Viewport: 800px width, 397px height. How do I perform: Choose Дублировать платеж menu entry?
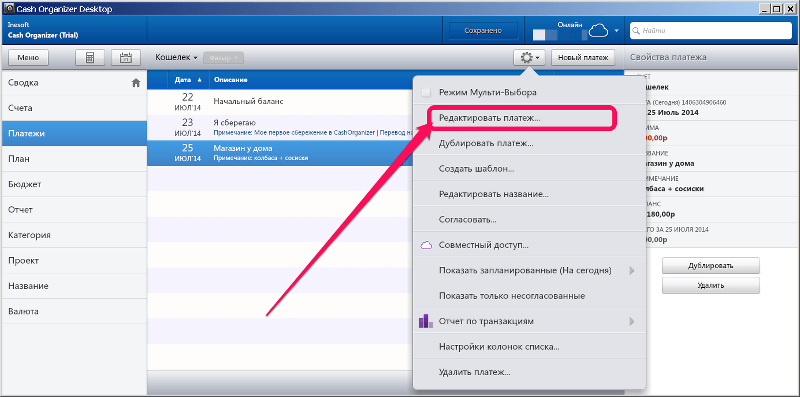529,143
